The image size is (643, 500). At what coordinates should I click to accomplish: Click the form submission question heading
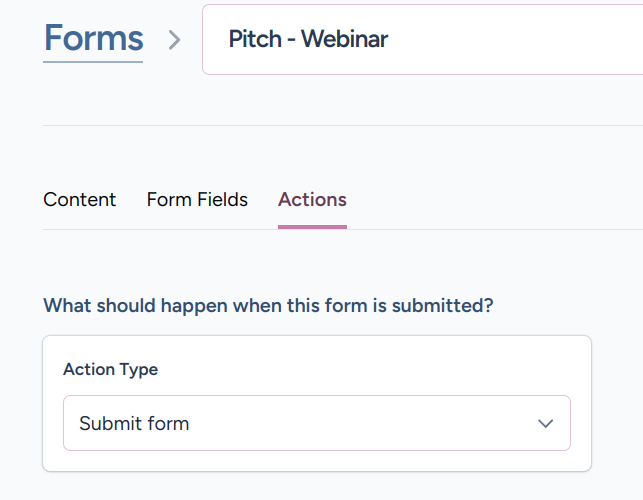click(268, 306)
